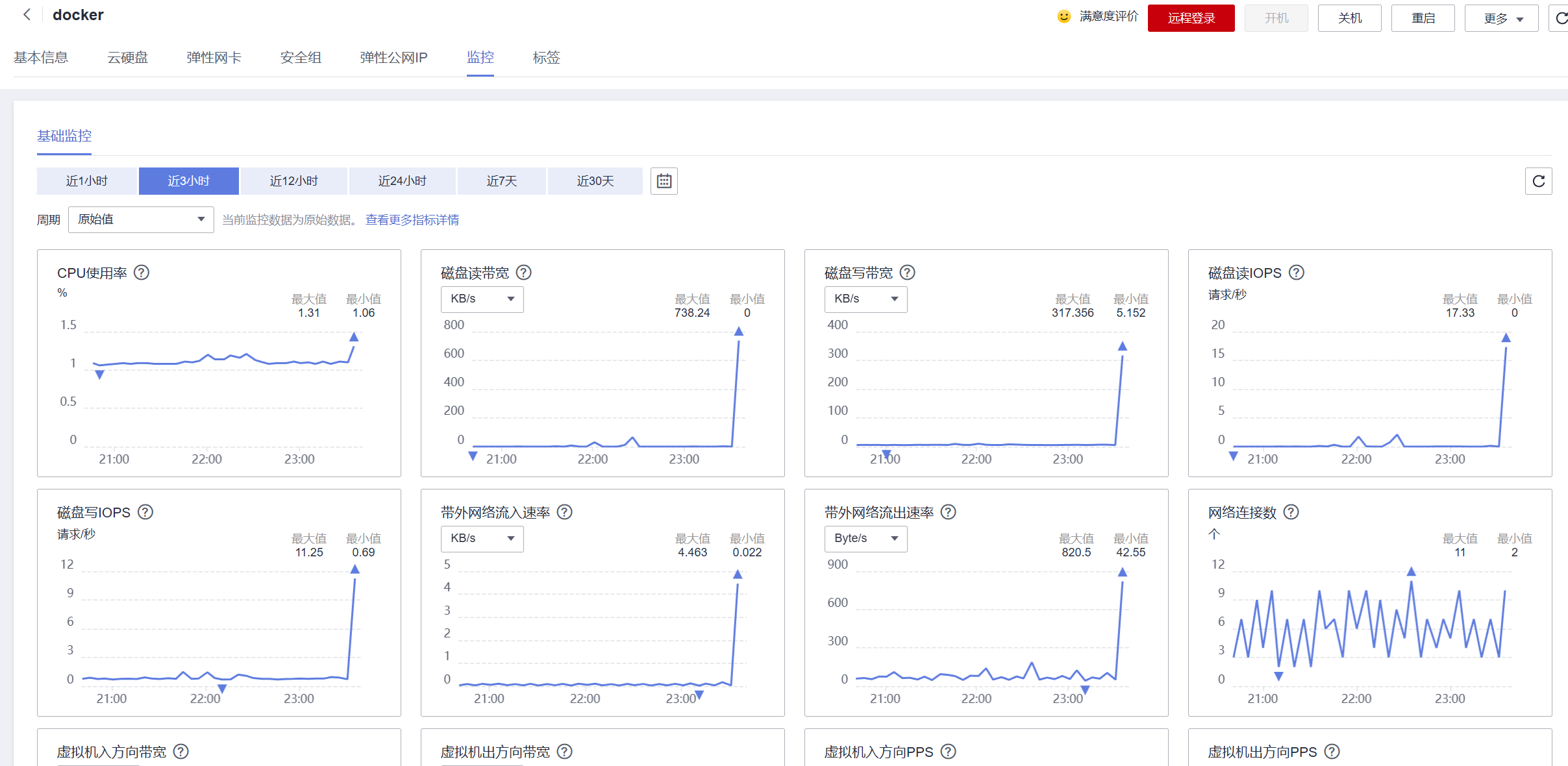Switch to the 弹性公网IP tab
This screenshot has width=1568, height=766.
[393, 58]
